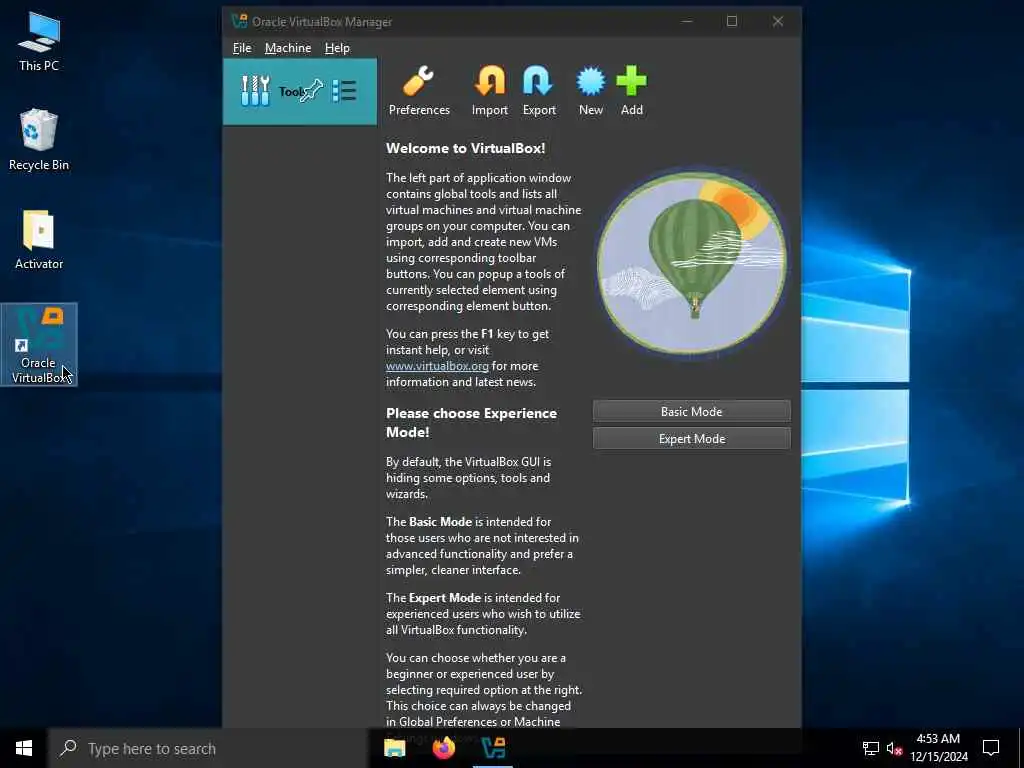Open the notification center icon
The width and height of the screenshot is (1024, 768).
click(x=991, y=748)
